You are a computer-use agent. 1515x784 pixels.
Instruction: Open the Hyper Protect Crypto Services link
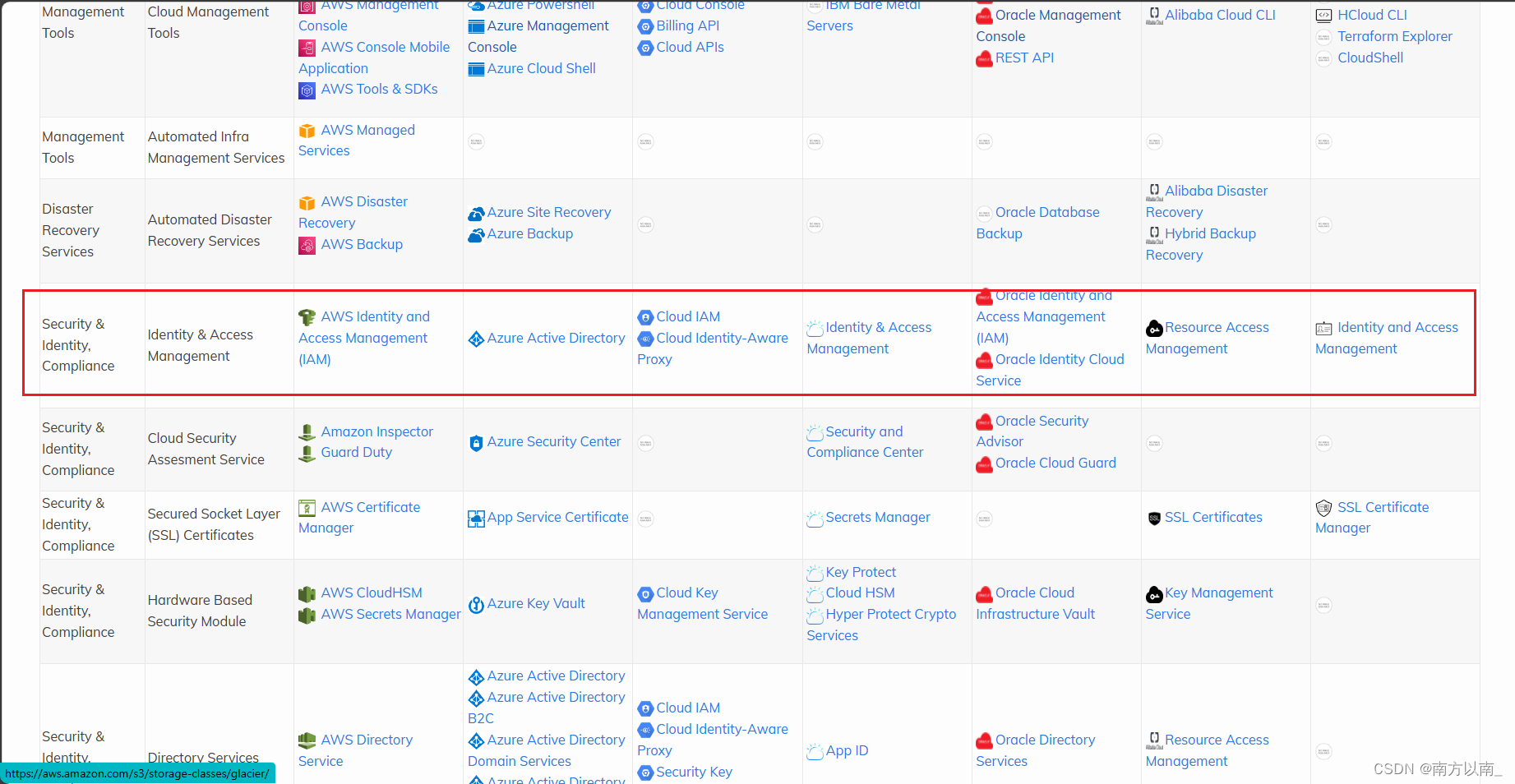881,625
